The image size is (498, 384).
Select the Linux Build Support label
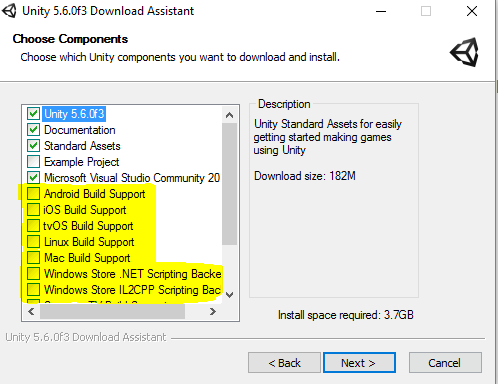89,242
